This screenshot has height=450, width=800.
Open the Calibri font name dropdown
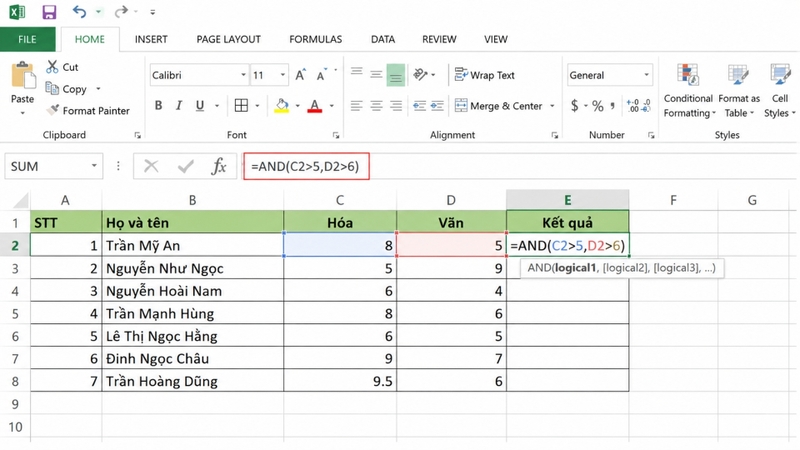pyautogui.click(x=243, y=75)
